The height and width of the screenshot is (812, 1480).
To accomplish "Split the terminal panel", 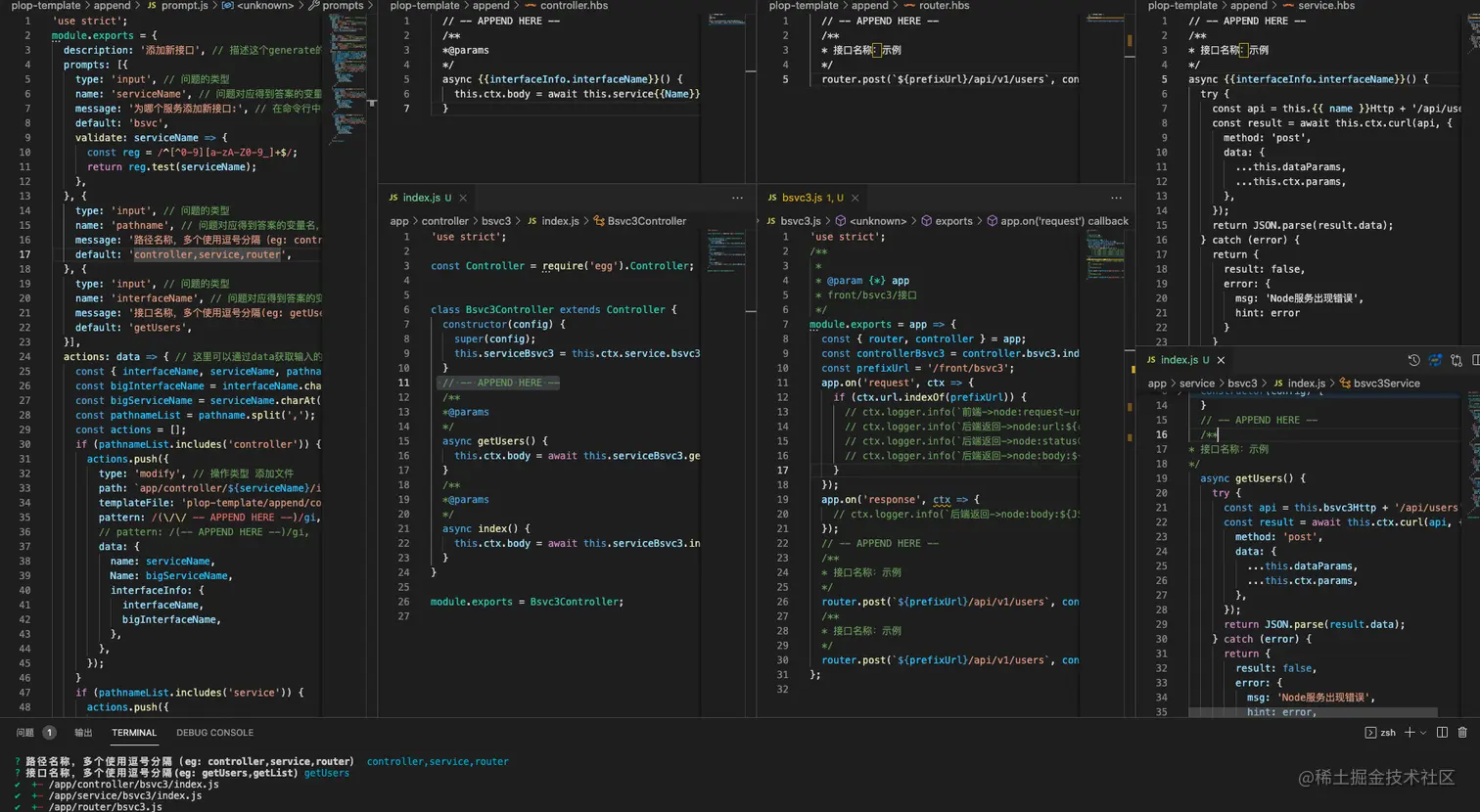I will point(1442,732).
